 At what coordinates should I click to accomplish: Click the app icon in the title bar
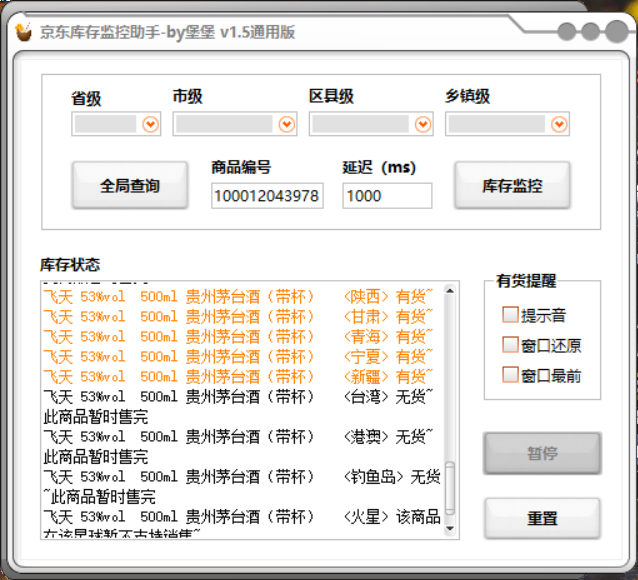(x=23, y=32)
